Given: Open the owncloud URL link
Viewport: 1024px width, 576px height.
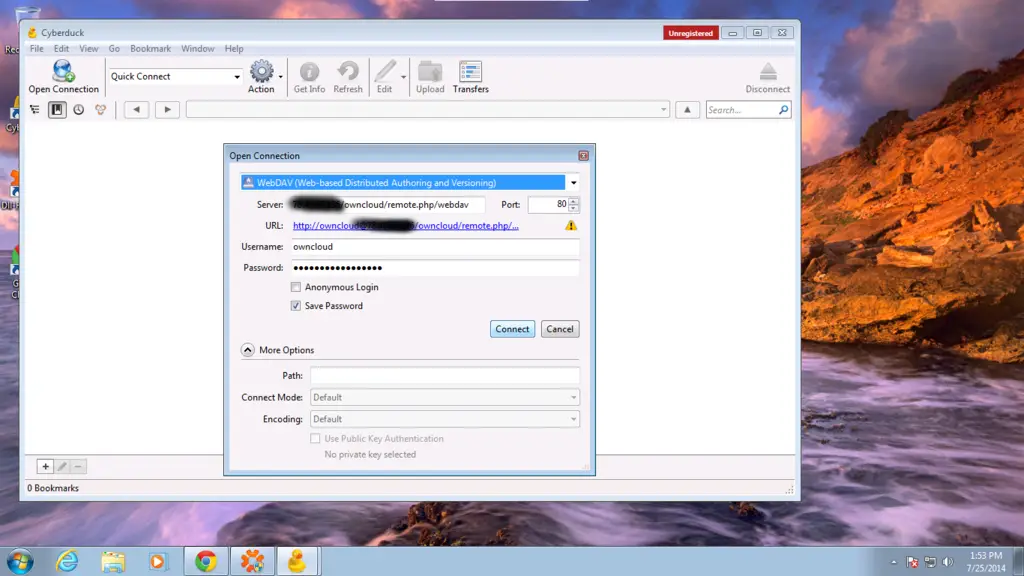Looking at the screenshot, I should pos(406,225).
